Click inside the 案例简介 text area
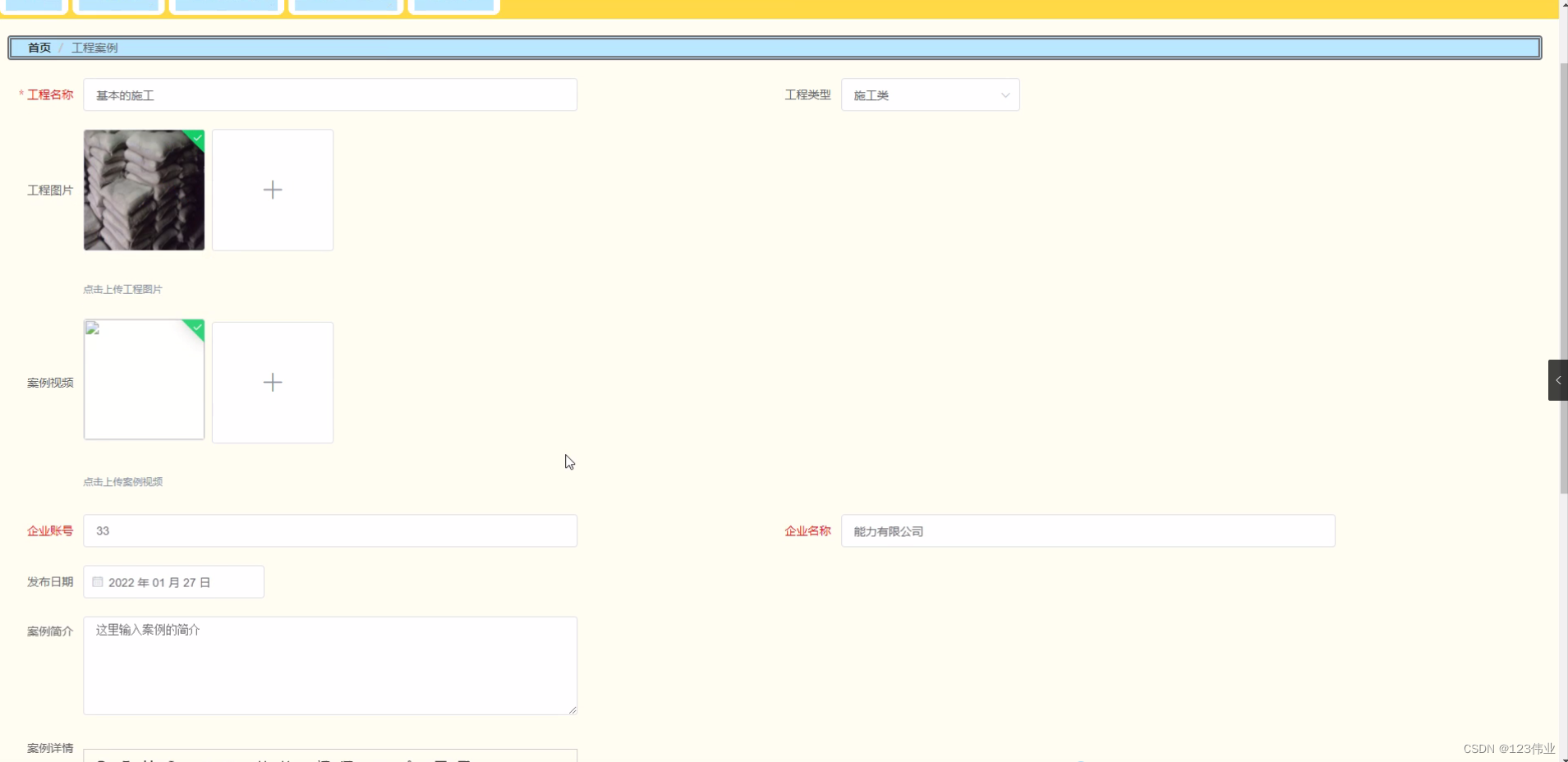The image size is (1568, 762). coord(329,665)
